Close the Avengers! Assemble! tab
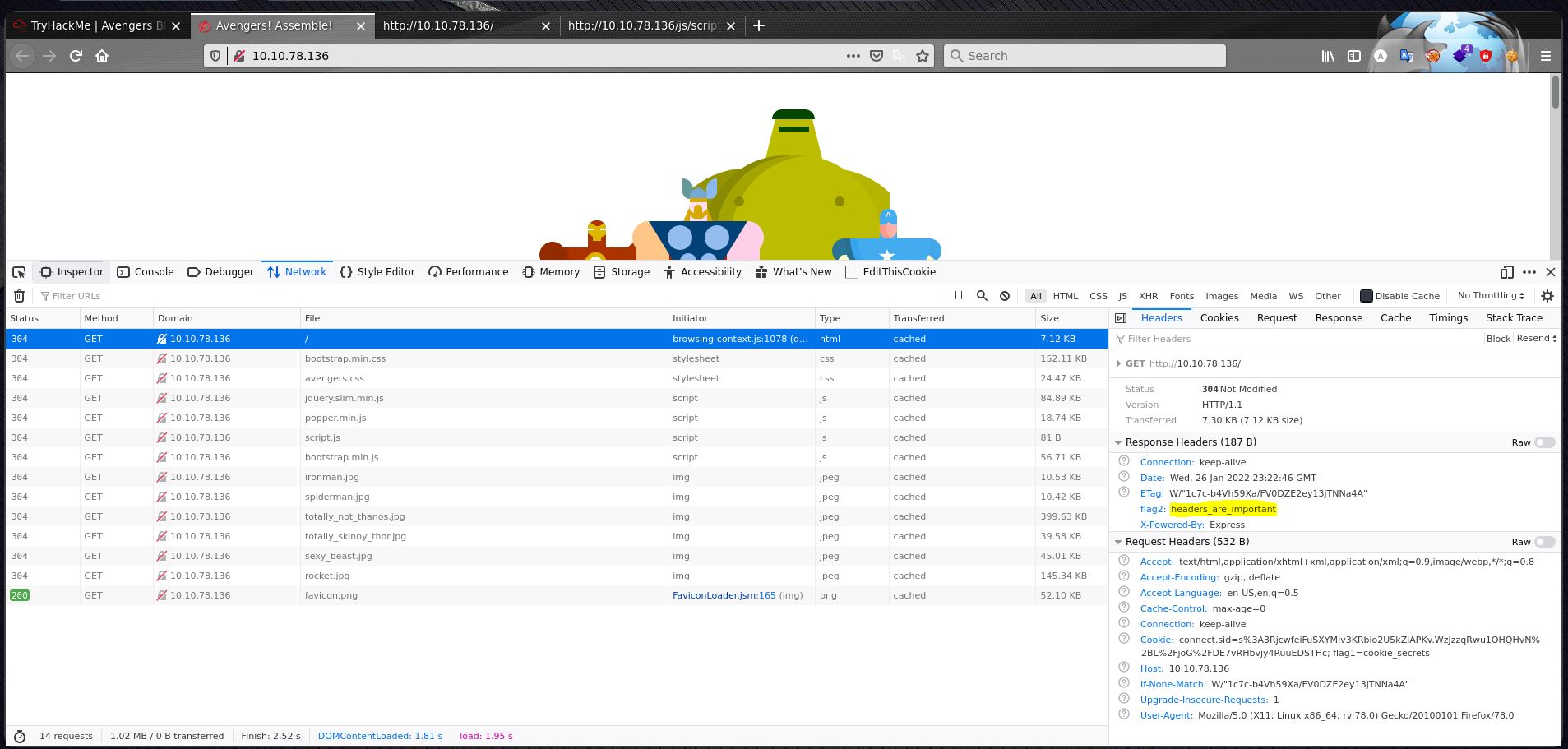This screenshot has width=1568, height=749. pos(360,25)
